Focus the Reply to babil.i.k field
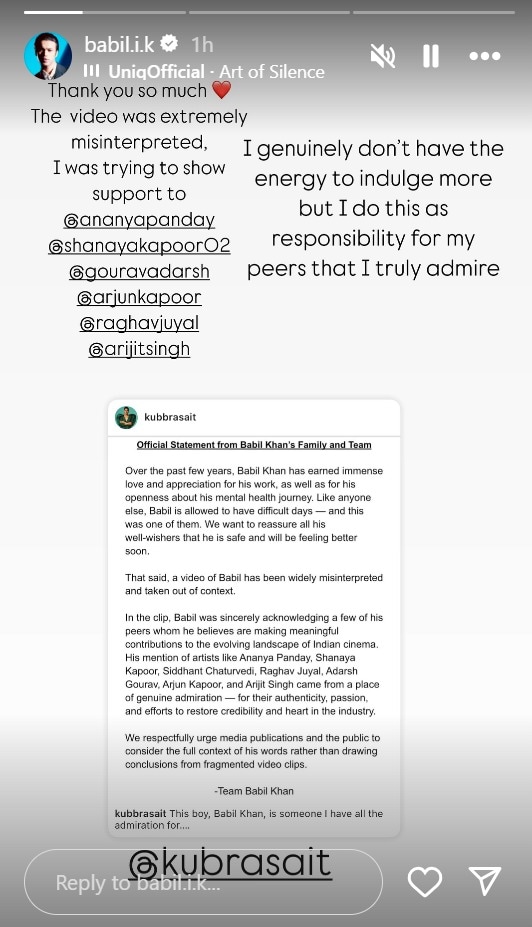This screenshot has width=532, height=927. [x=203, y=882]
